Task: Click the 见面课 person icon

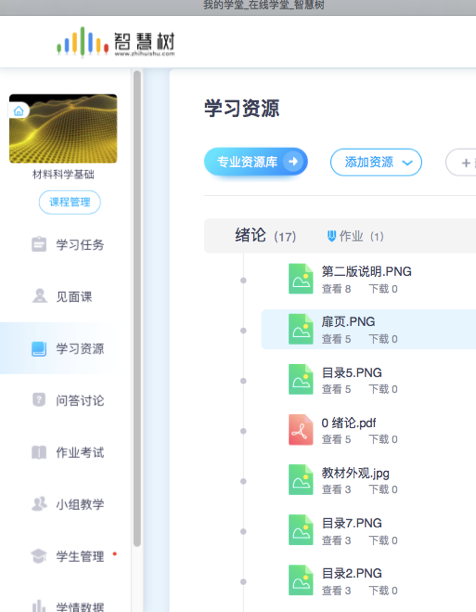Action: [x=39, y=296]
